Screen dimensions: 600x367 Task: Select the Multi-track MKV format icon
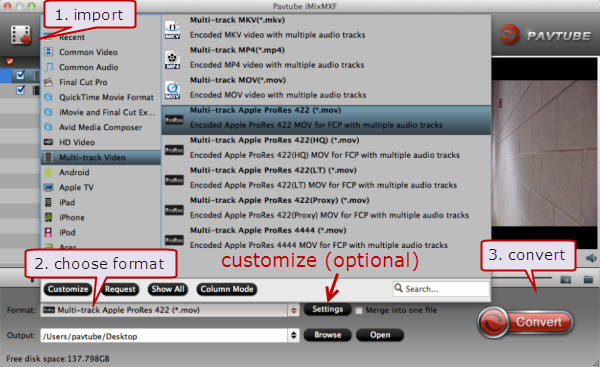[173, 30]
